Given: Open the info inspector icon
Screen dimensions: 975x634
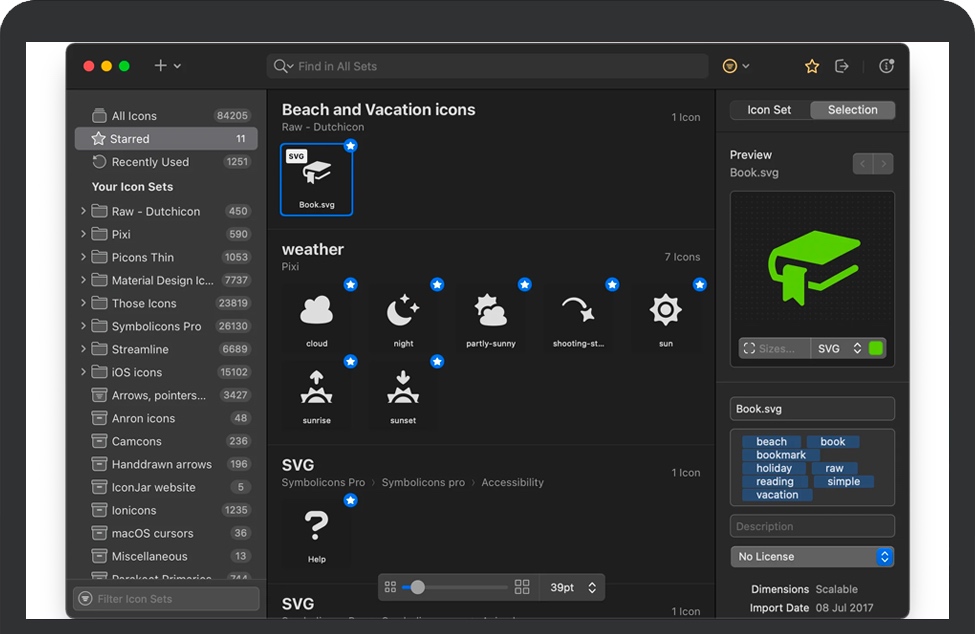Looking at the screenshot, I should point(886,66).
